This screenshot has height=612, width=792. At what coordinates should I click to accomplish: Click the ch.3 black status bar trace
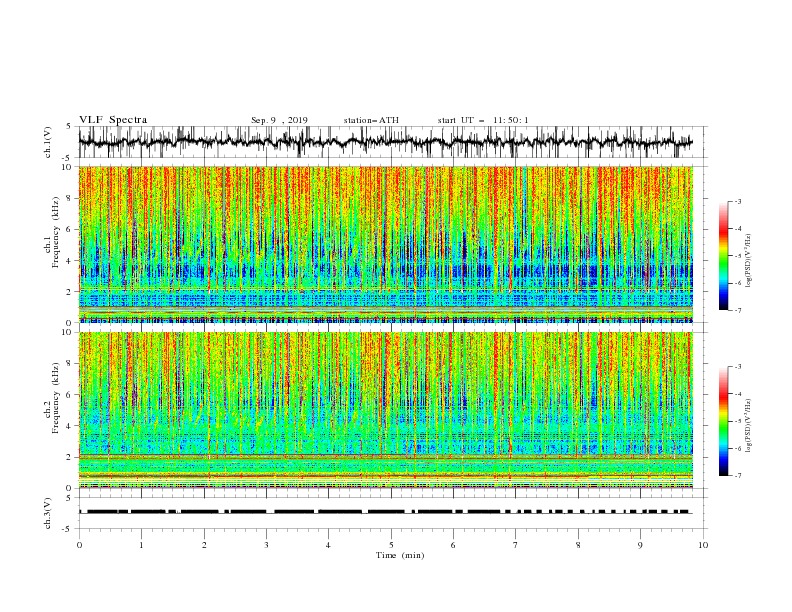(x=386, y=512)
